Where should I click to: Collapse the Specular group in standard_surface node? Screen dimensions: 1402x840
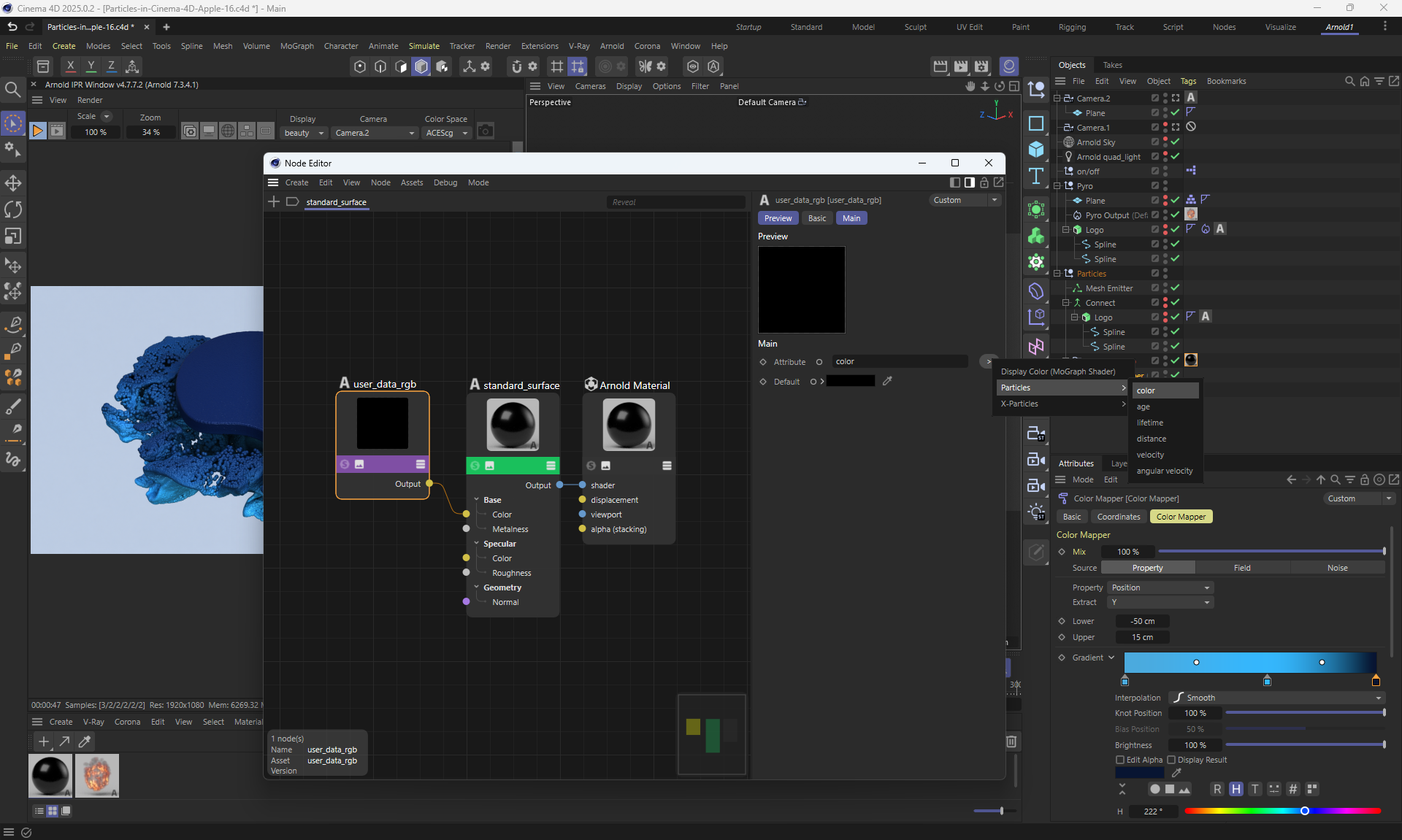[477, 544]
